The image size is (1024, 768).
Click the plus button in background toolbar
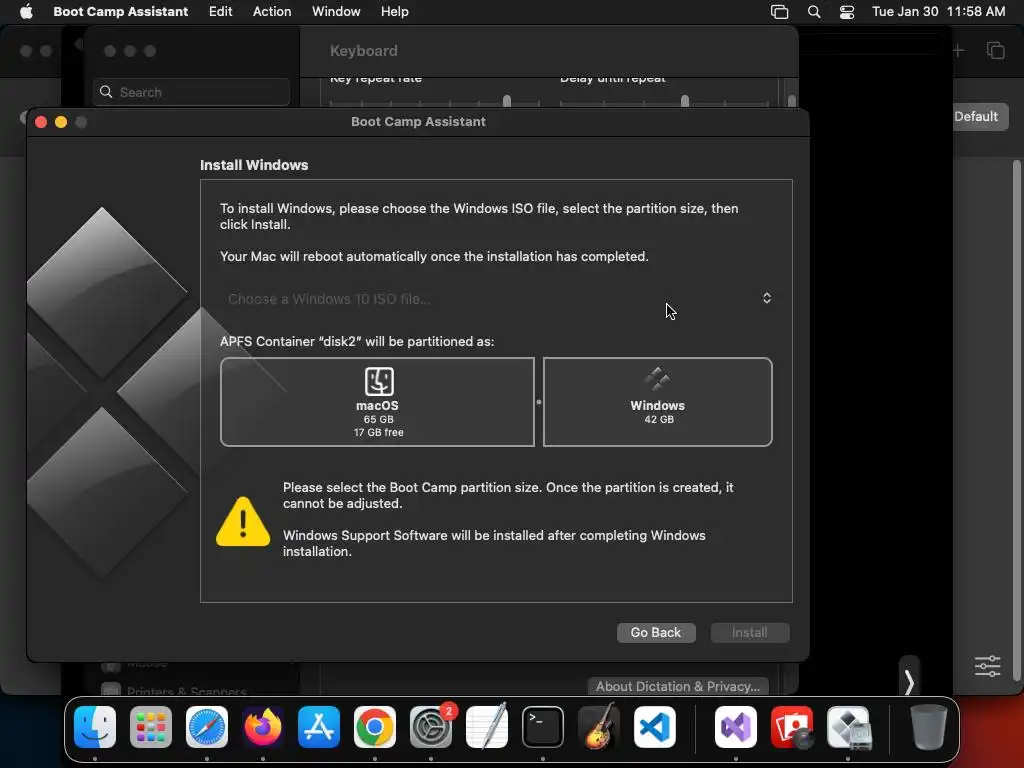point(958,50)
